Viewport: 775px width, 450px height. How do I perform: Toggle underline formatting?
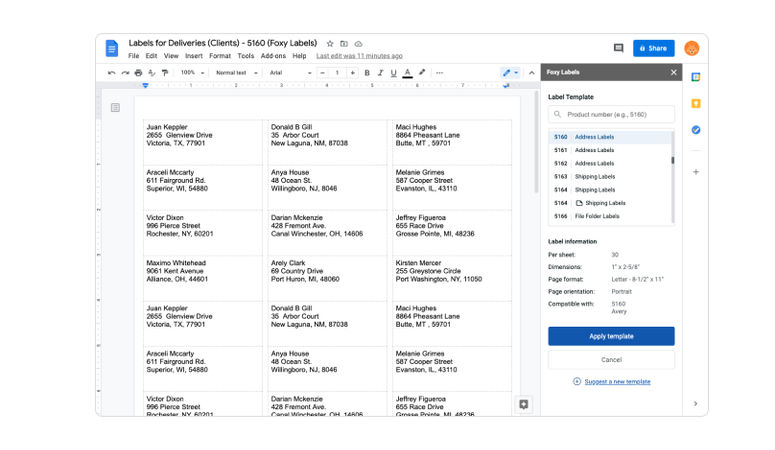coord(393,73)
